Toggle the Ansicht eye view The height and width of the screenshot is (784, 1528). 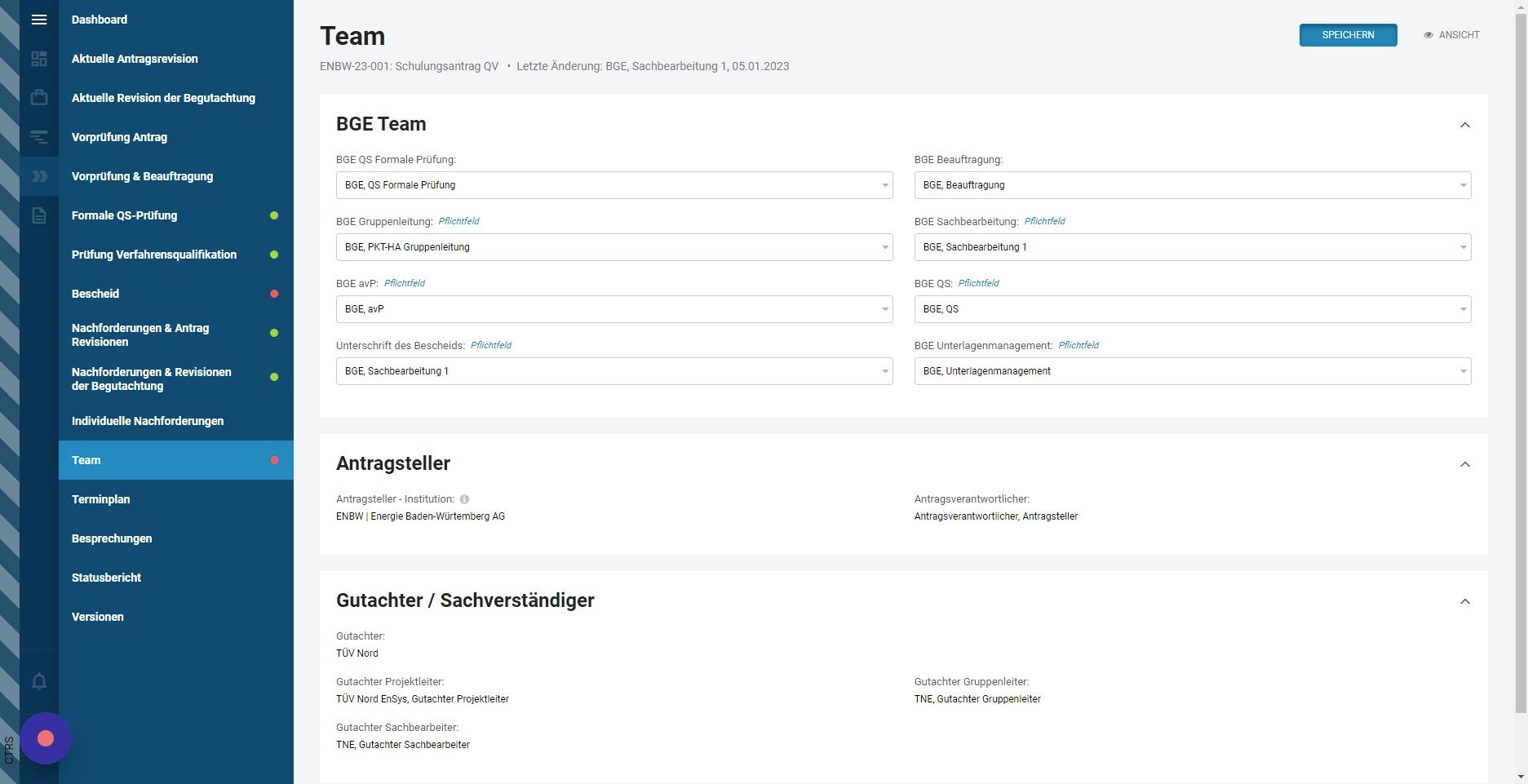1451,35
